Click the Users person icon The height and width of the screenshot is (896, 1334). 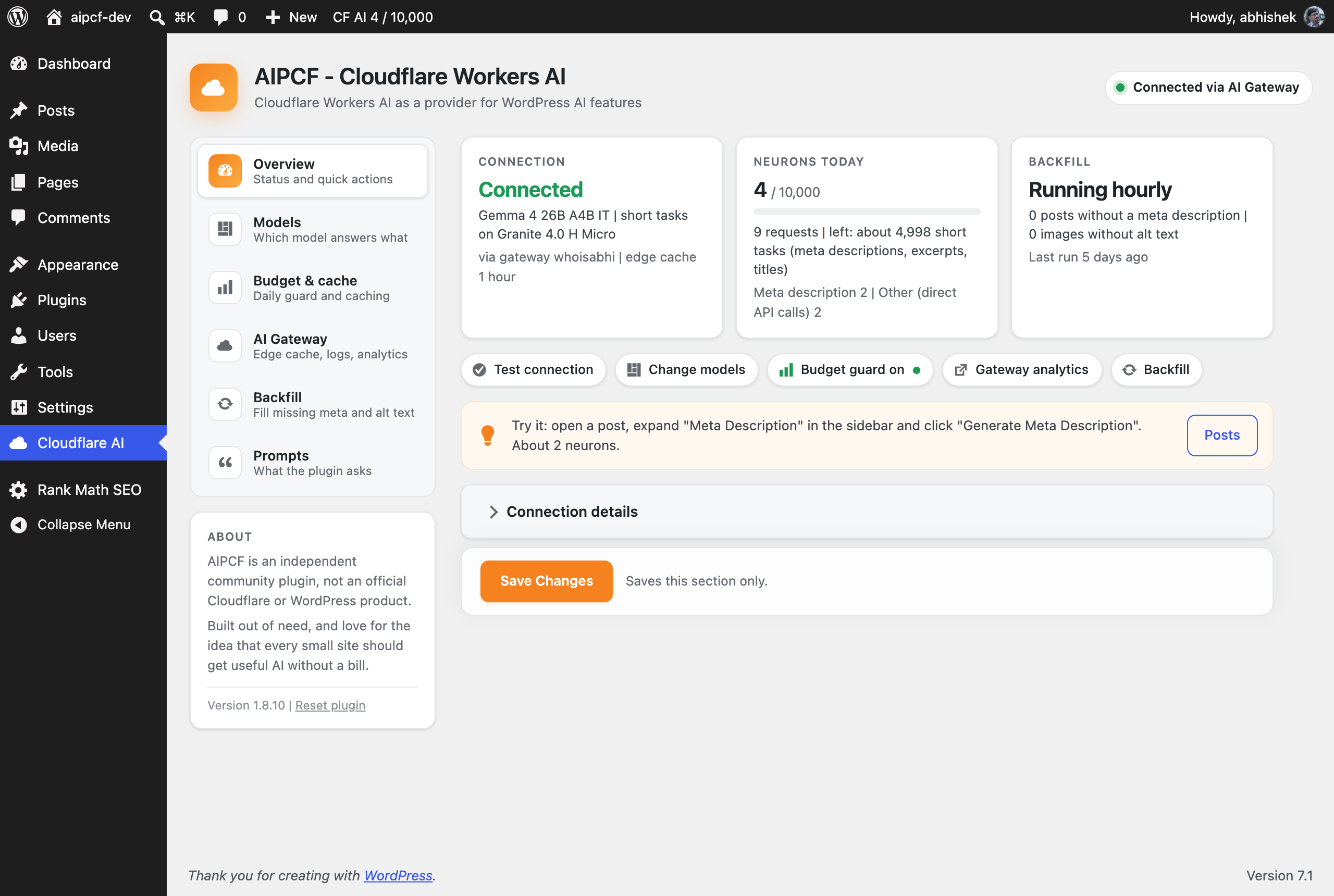click(19, 335)
